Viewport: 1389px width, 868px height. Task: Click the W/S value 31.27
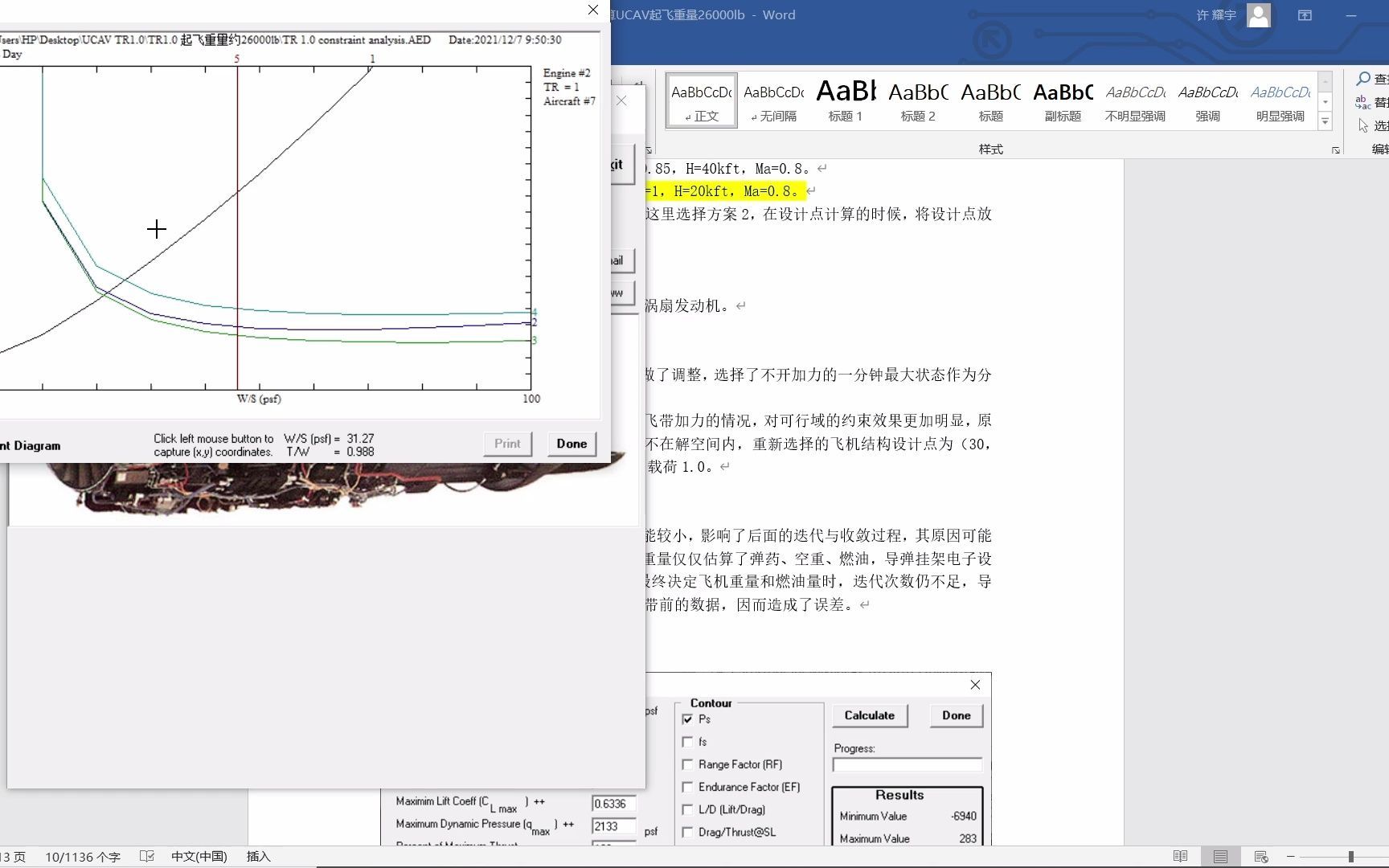360,439
